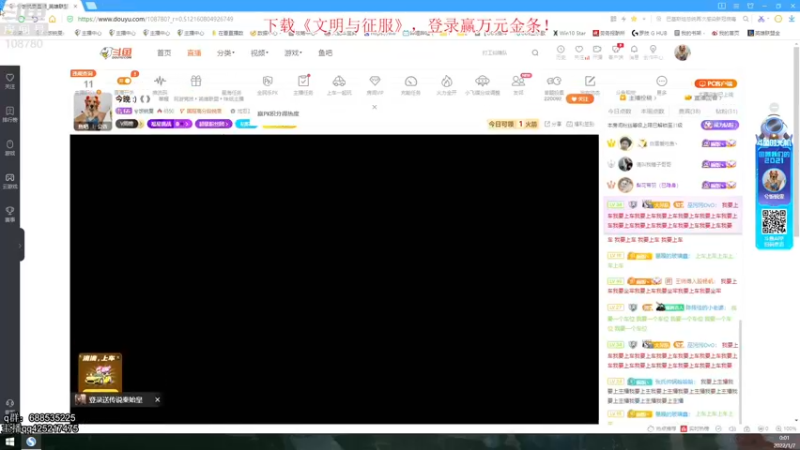Claim 今日可领 1 火箭 reward

point(513,124)
